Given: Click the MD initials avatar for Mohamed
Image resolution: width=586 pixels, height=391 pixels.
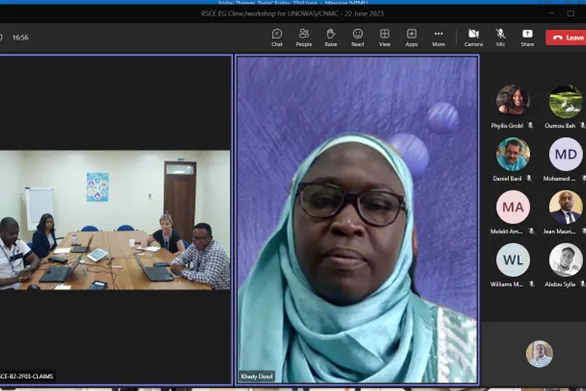Looking at the screenshot, I should 565,154.
